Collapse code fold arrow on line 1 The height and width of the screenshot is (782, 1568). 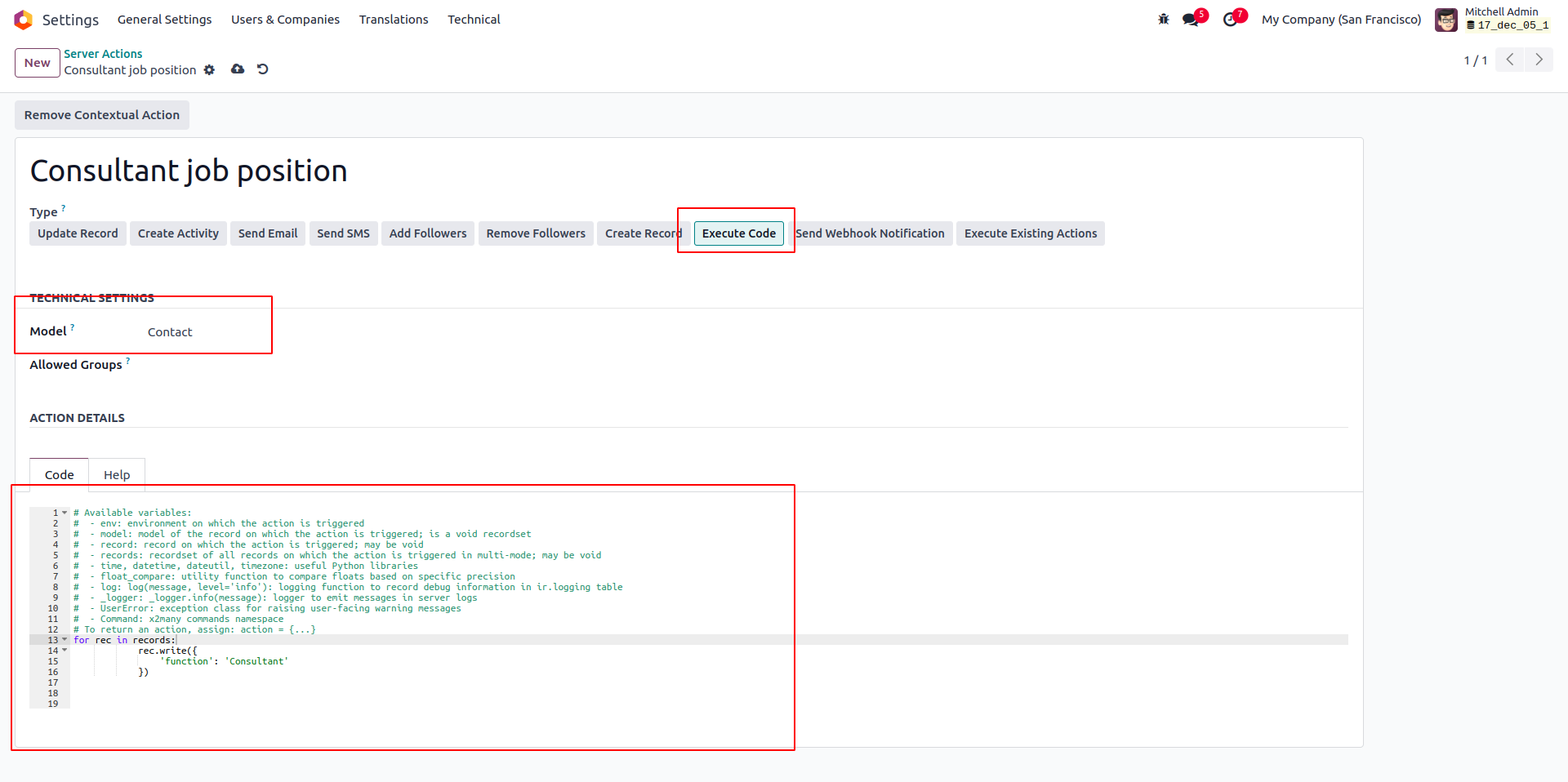65,513
